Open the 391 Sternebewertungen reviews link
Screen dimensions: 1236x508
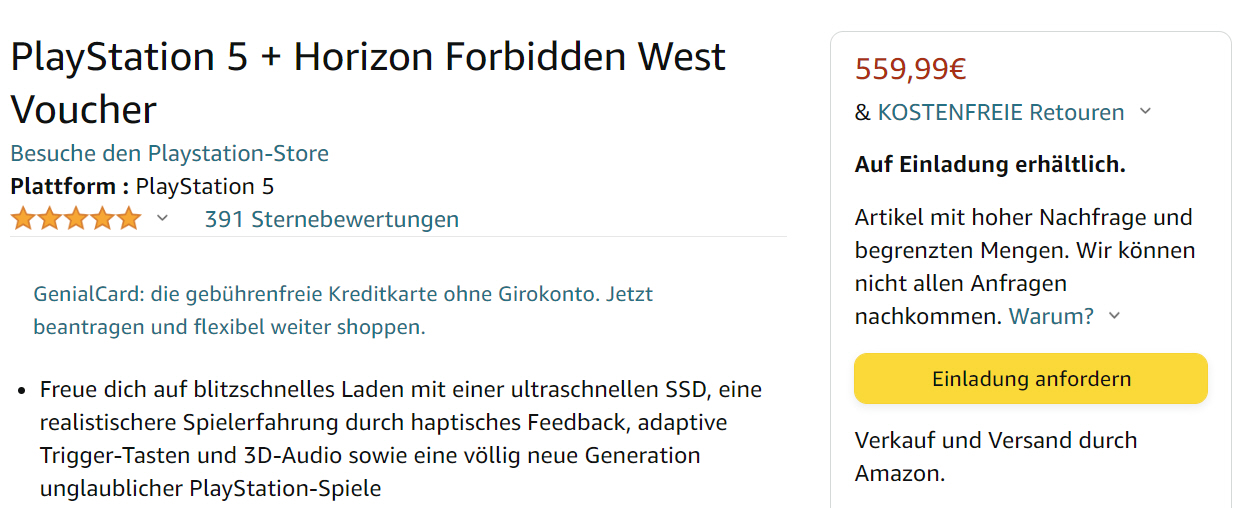[x=331, y=219]
